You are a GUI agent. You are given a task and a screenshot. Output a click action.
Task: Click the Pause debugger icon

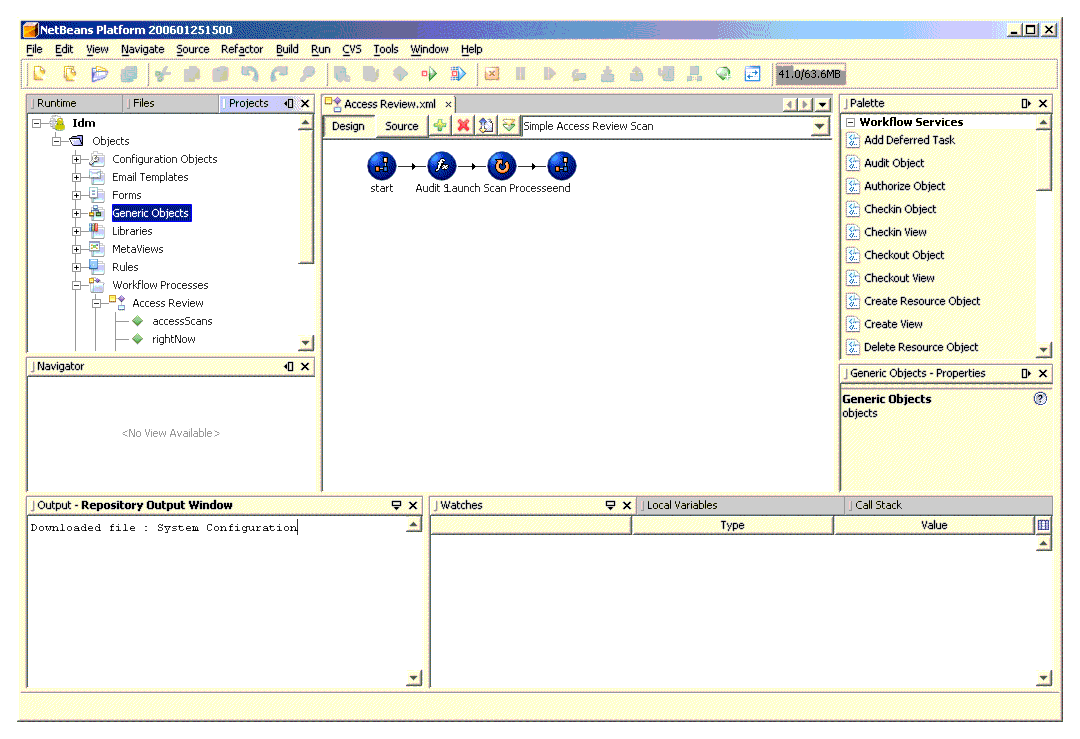521,74
